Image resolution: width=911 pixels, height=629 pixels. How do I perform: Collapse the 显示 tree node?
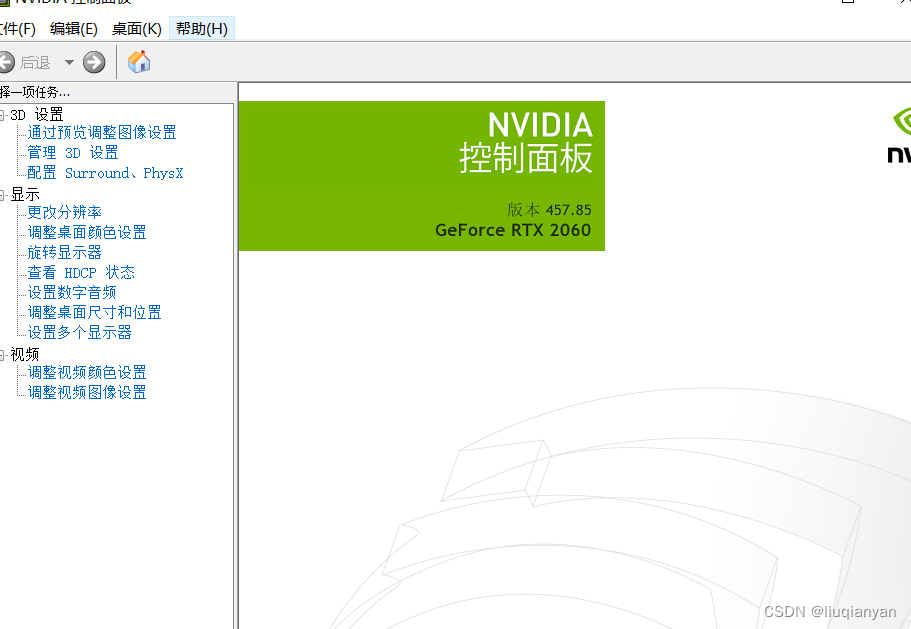2,195
